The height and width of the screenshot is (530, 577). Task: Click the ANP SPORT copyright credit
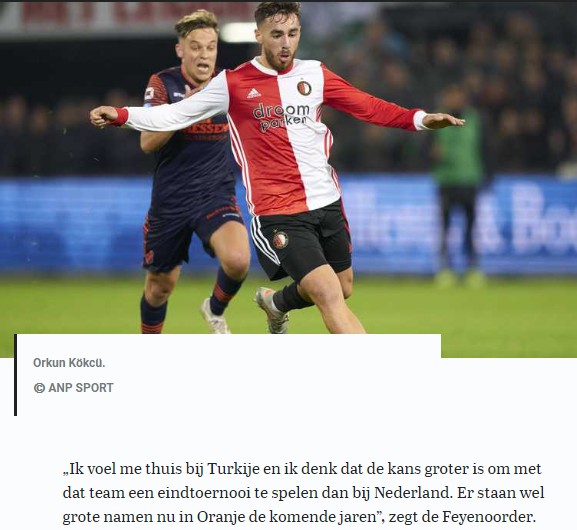click(x=74, y=388)
